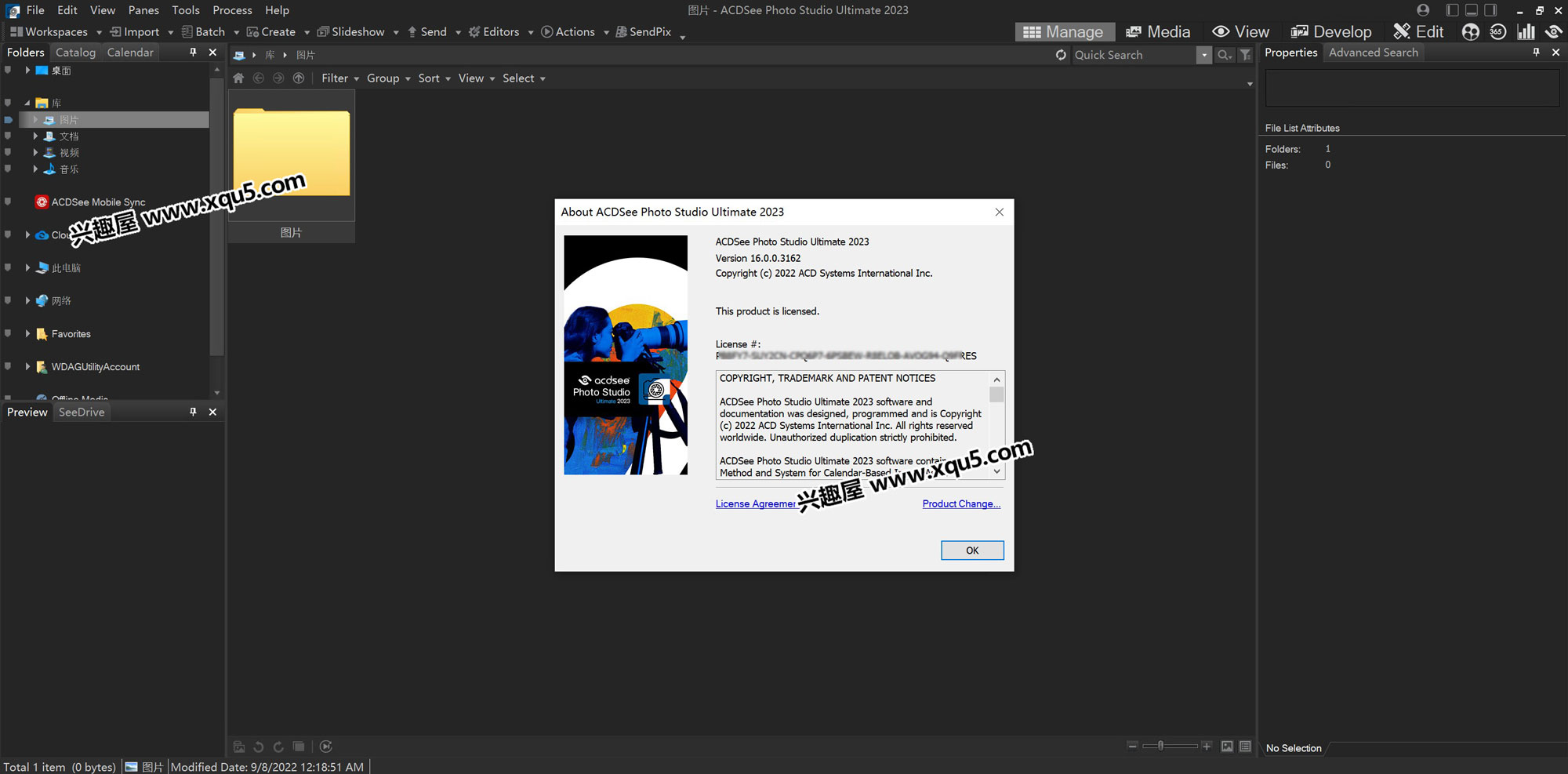Open the Select dropdown
Screen dimensions: 1568x774
(524, 78)
